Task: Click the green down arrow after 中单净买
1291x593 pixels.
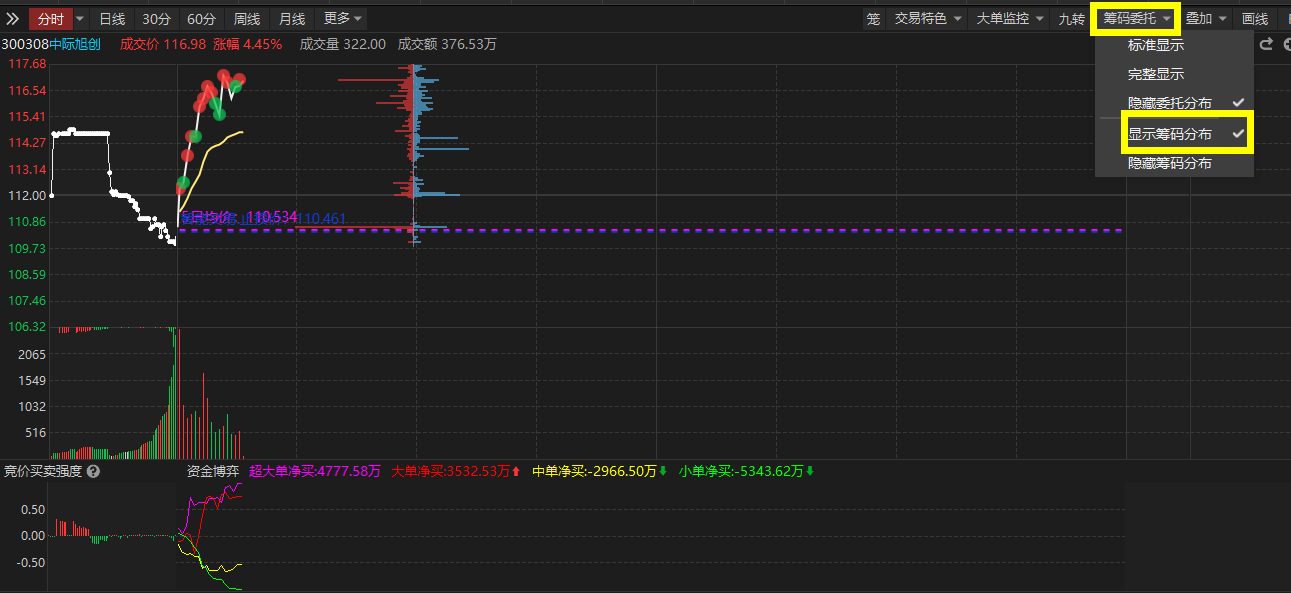Action: 663,471
